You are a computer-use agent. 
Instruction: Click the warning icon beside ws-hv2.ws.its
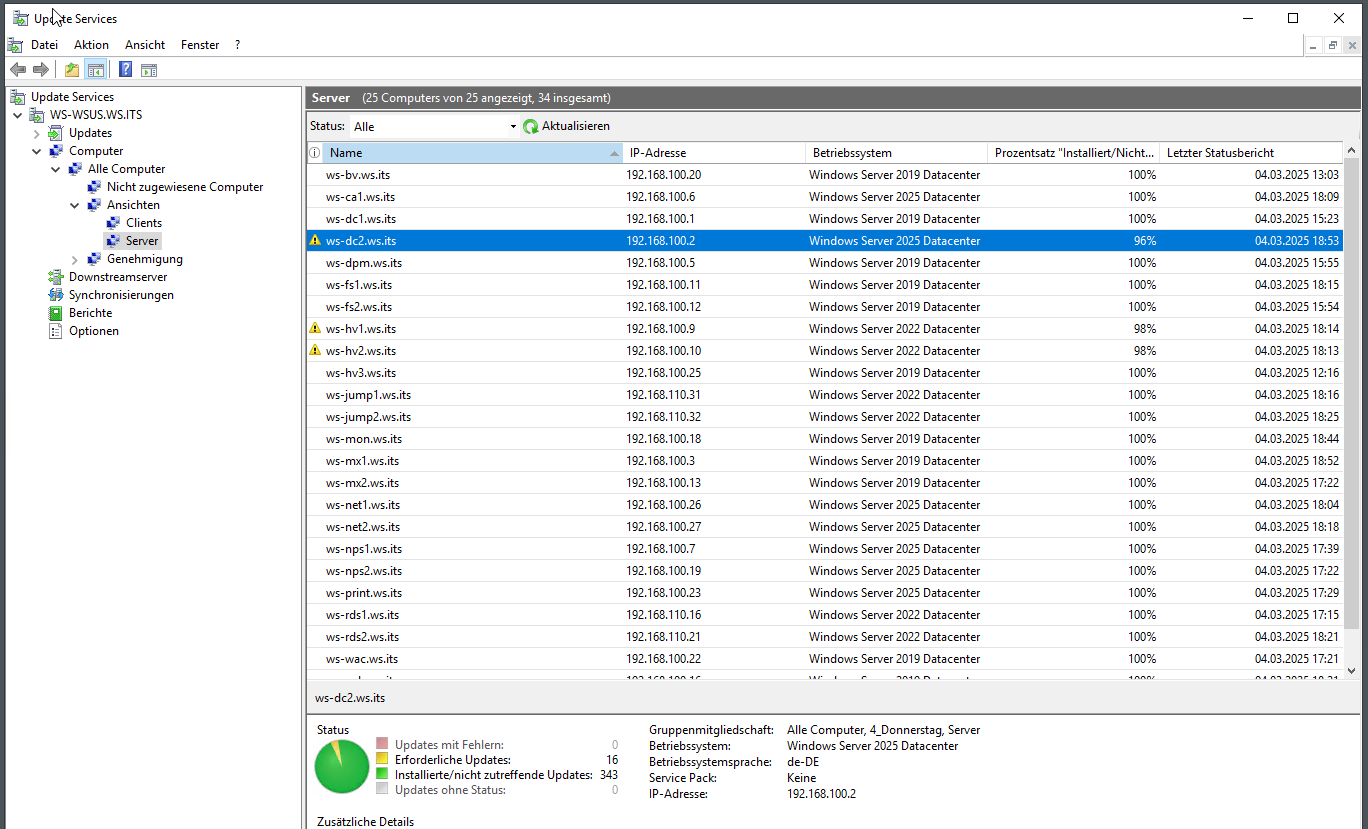coord(315,351)
